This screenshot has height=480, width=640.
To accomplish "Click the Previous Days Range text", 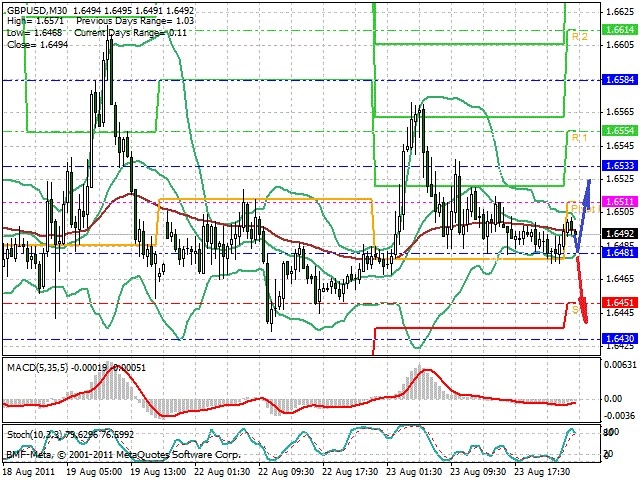I will [x=122, y=21].
